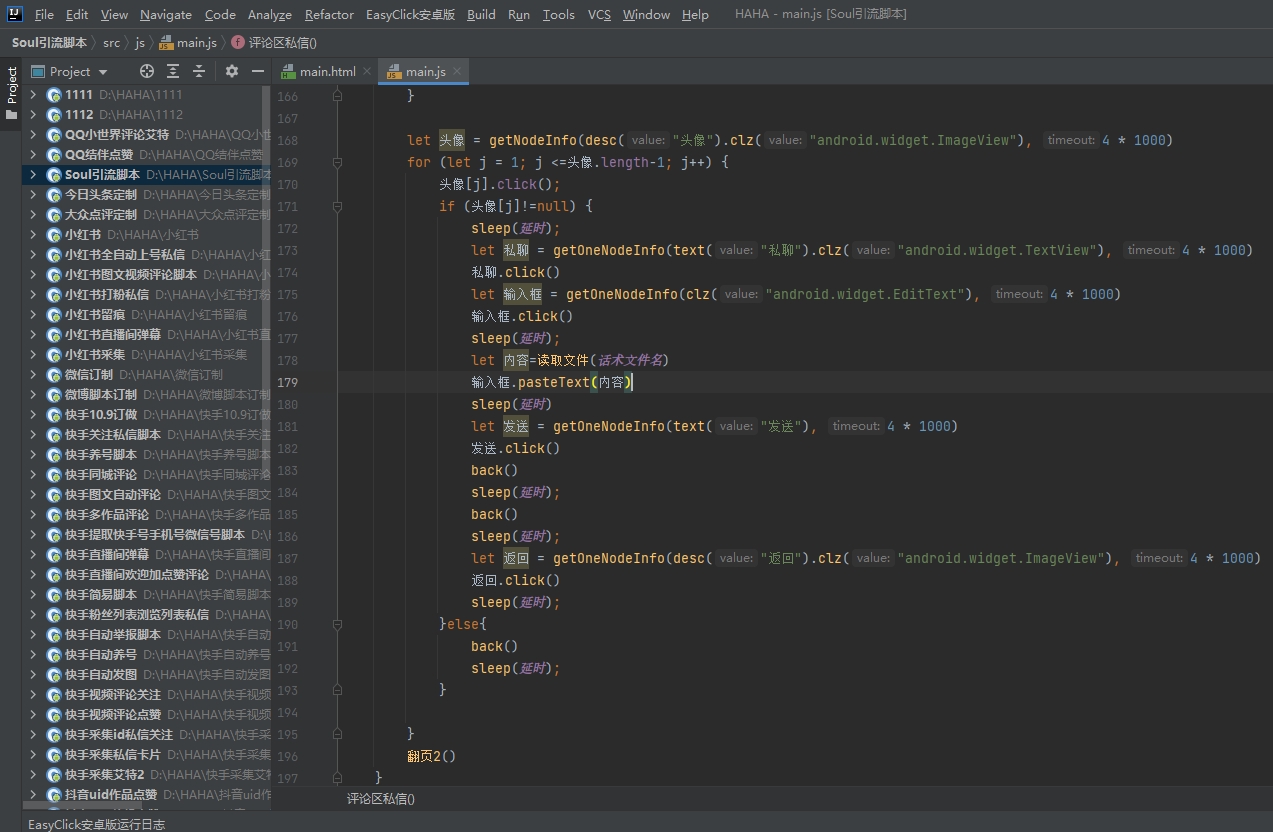This screenshot has height=832, width=1273.
Task: Click the folder icon in the left tool stripe
Action: coord(12,114)
